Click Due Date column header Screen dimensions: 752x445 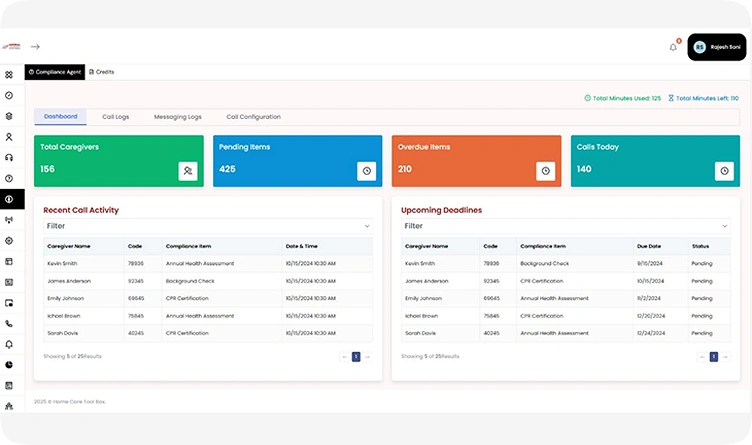coord(649,246)
